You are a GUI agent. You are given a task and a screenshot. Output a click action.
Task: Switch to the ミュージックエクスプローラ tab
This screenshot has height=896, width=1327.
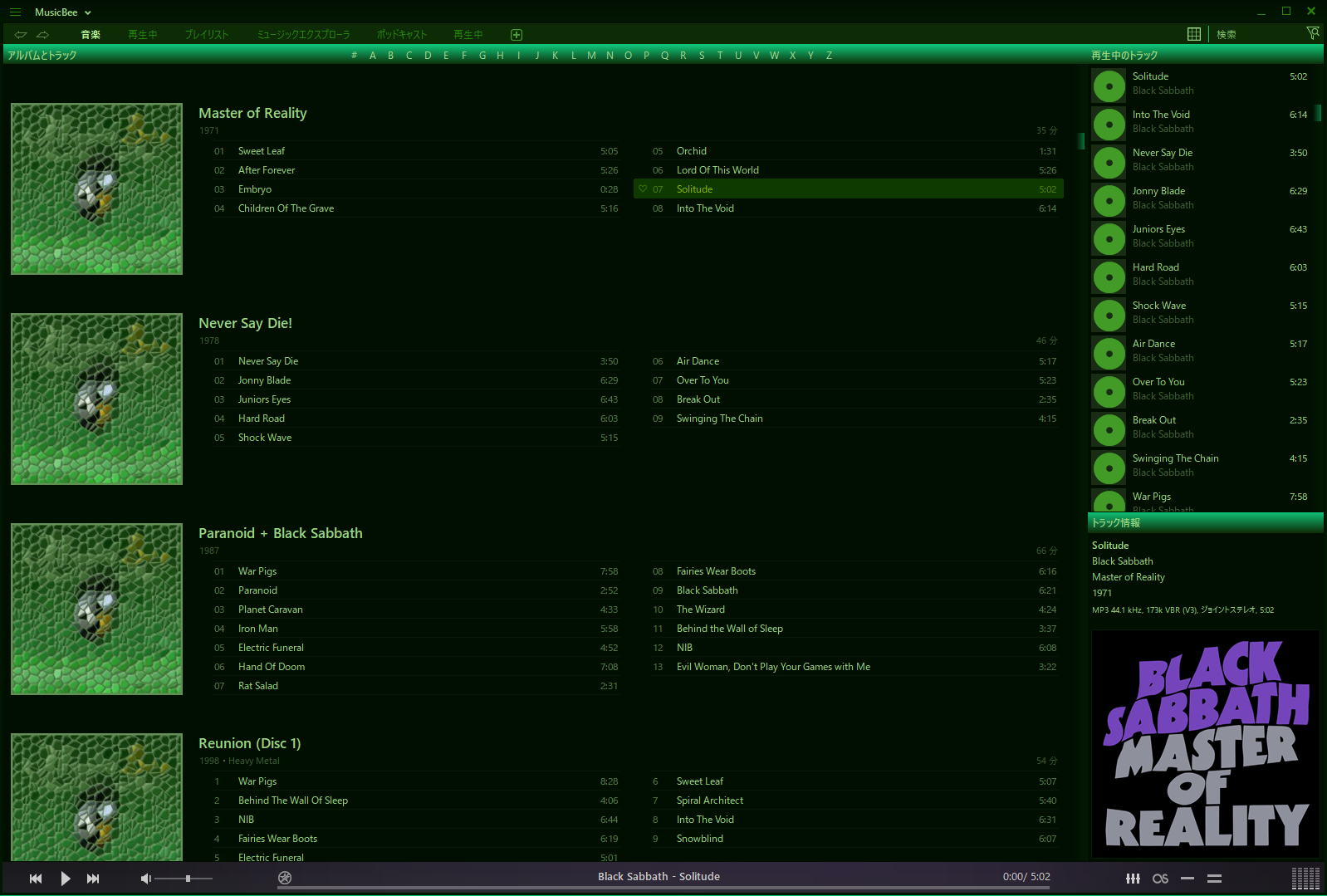[303, 35]
